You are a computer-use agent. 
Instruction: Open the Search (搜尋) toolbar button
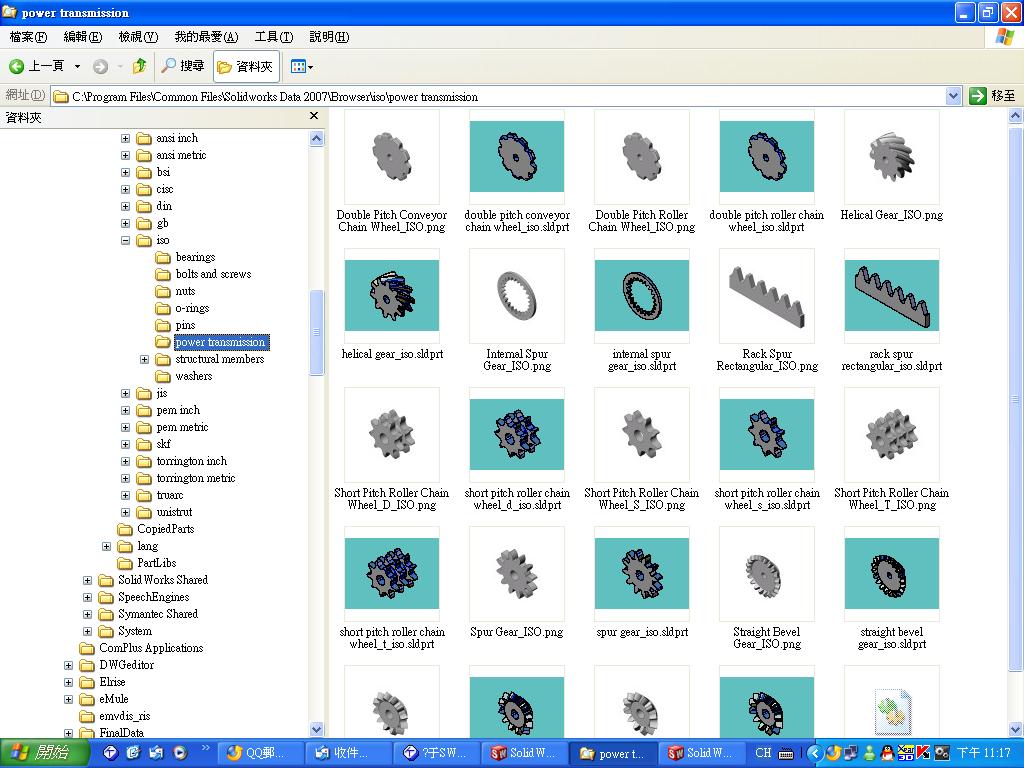tap(184, 66)
